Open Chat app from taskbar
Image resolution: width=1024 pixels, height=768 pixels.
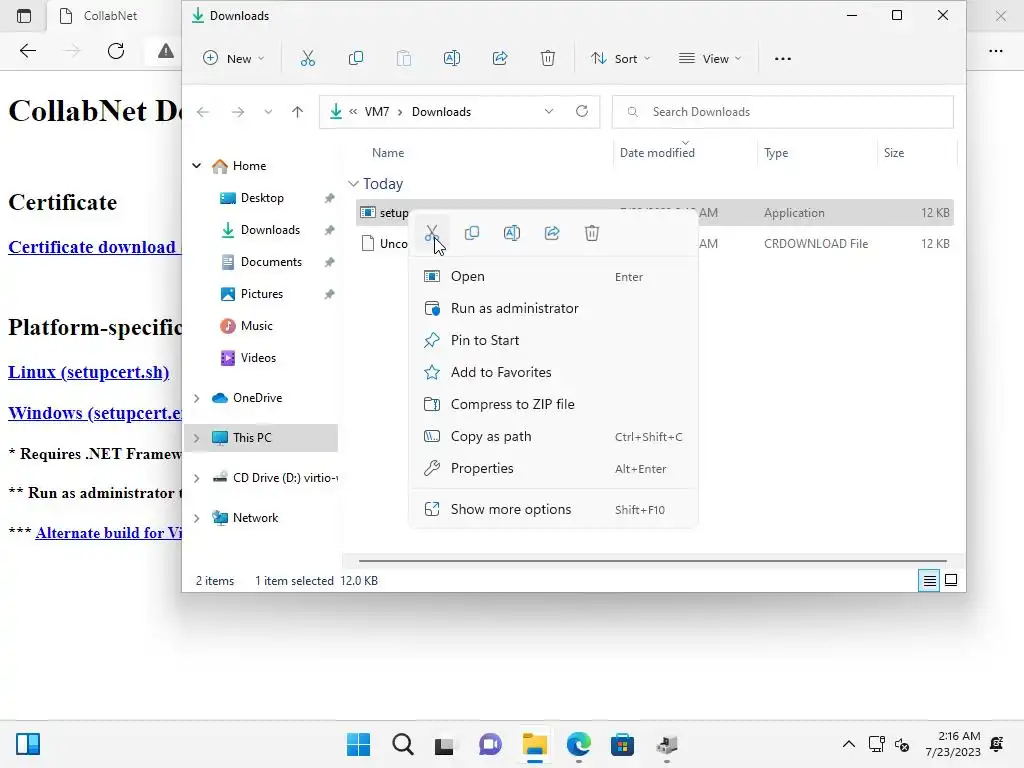(490, 744)
